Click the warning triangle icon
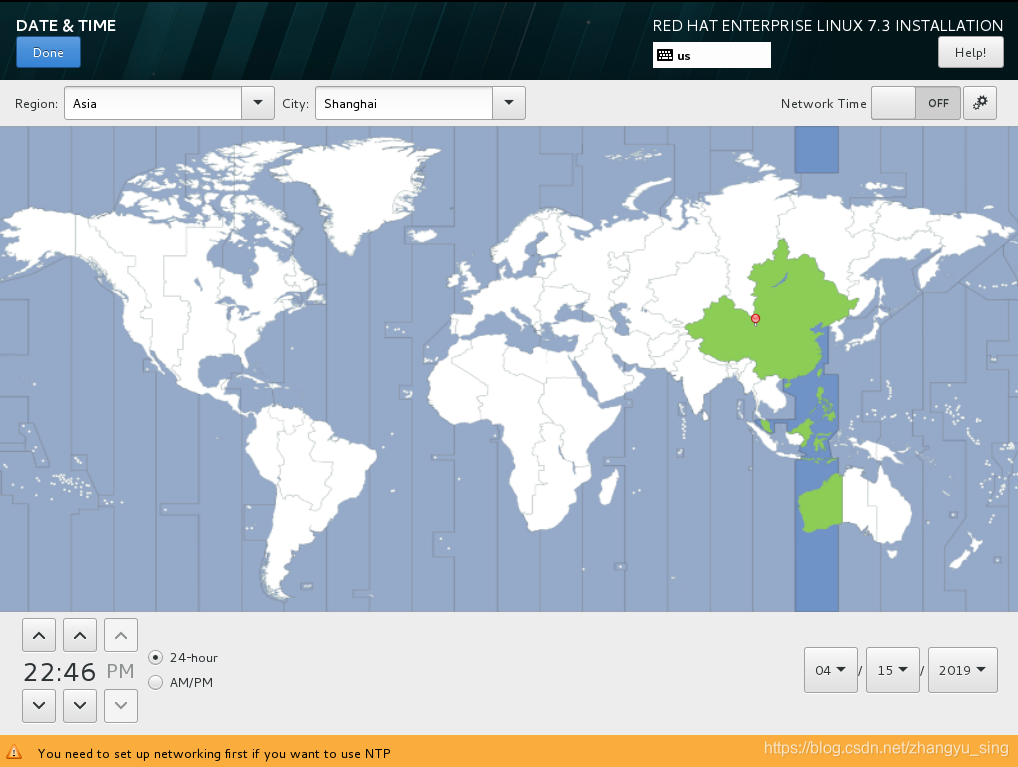 14,753
